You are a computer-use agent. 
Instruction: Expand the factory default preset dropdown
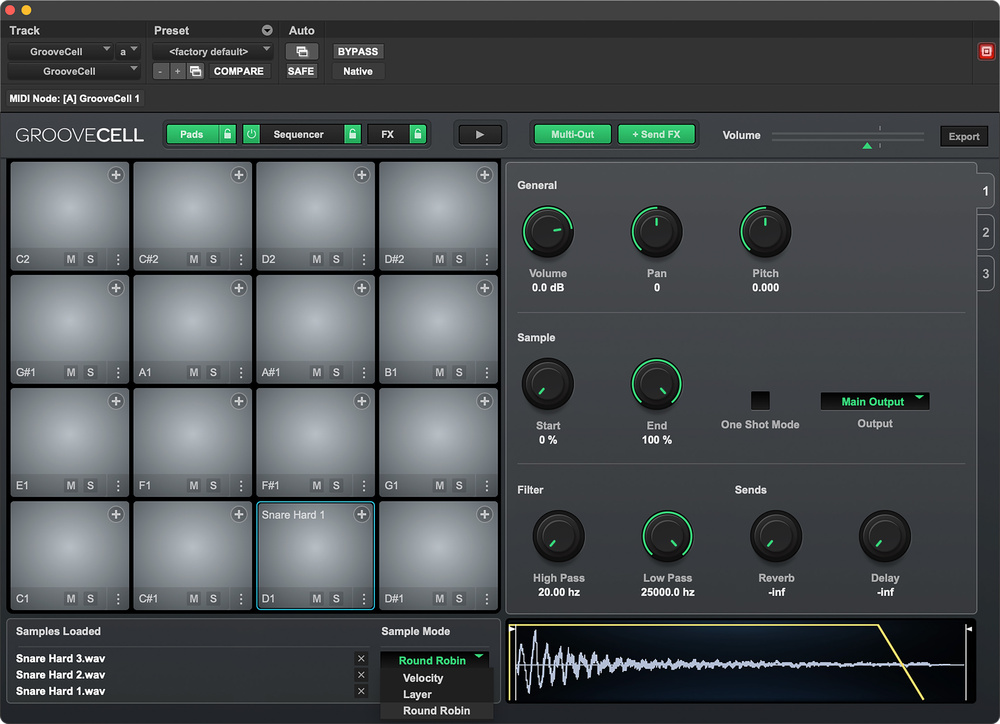(x=213, y=51)
